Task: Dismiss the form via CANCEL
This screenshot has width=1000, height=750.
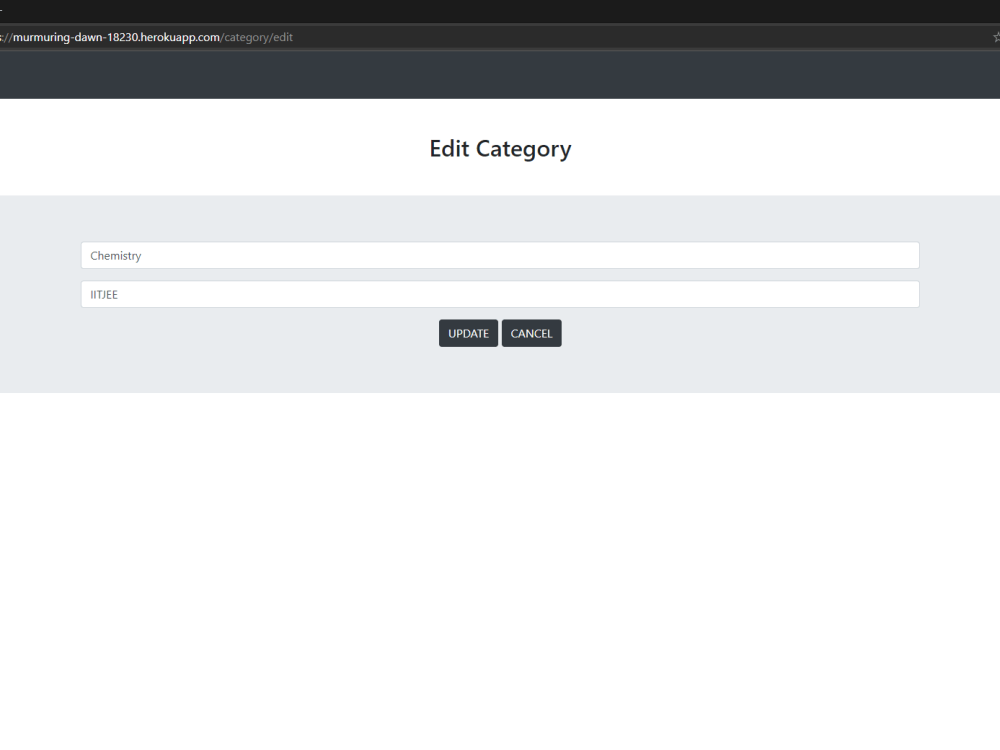Action: [531, 332]
